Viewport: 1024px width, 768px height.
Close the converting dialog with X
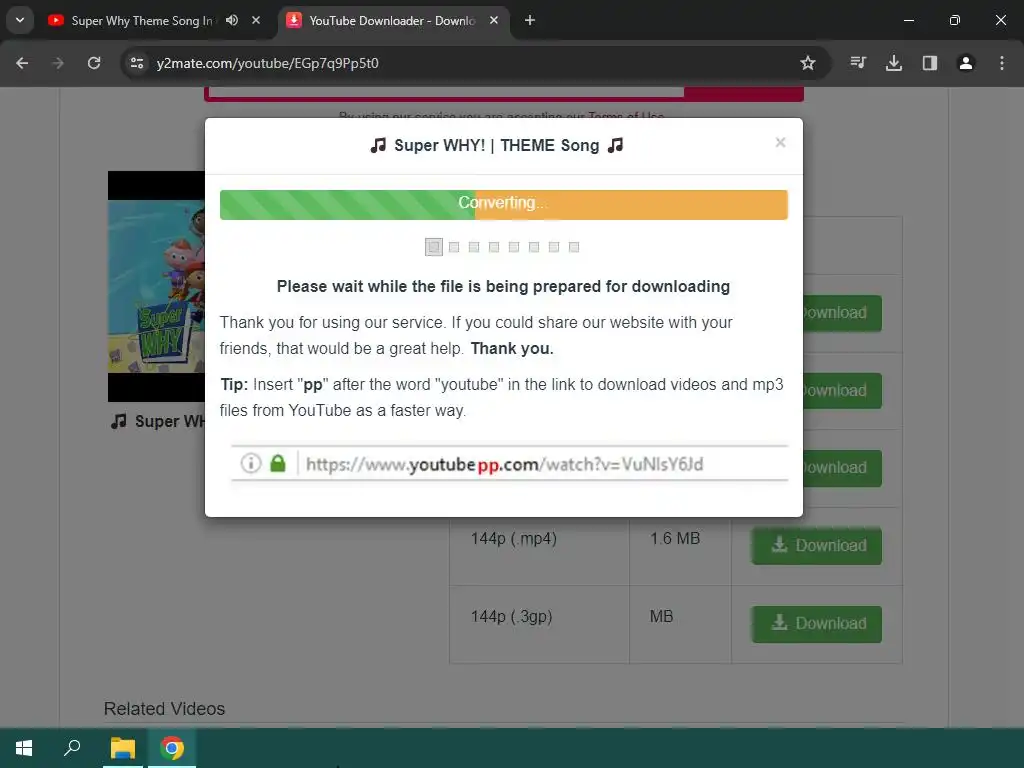point(780,142)
